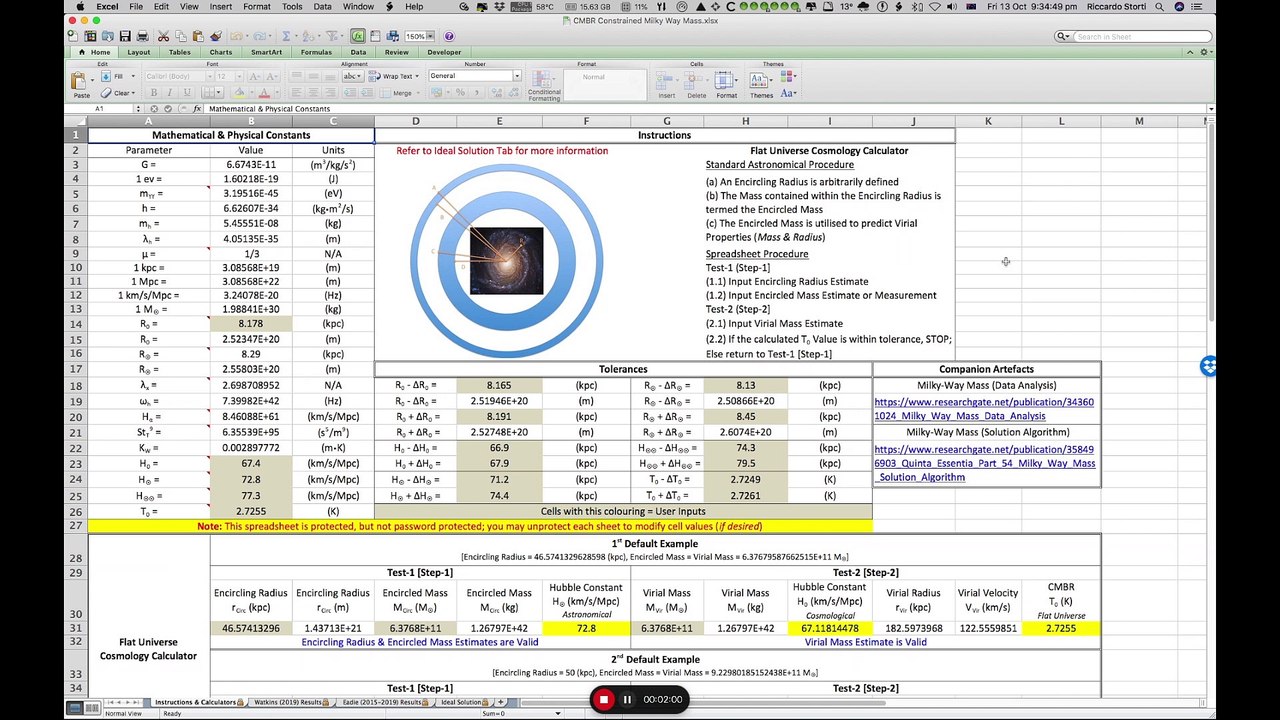Open the Insert menu in menu bar
Viewport: 1280px width, 720px height.
221,6
